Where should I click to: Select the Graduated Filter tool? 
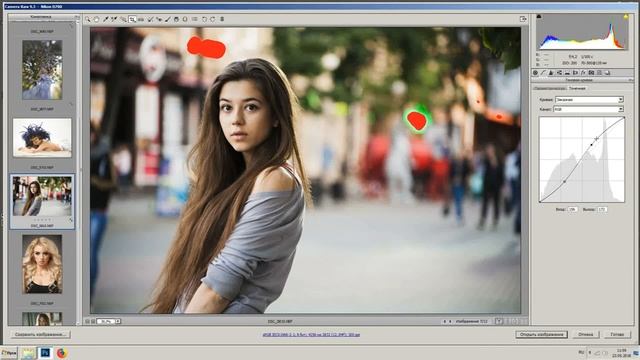(x=176, y=19)
